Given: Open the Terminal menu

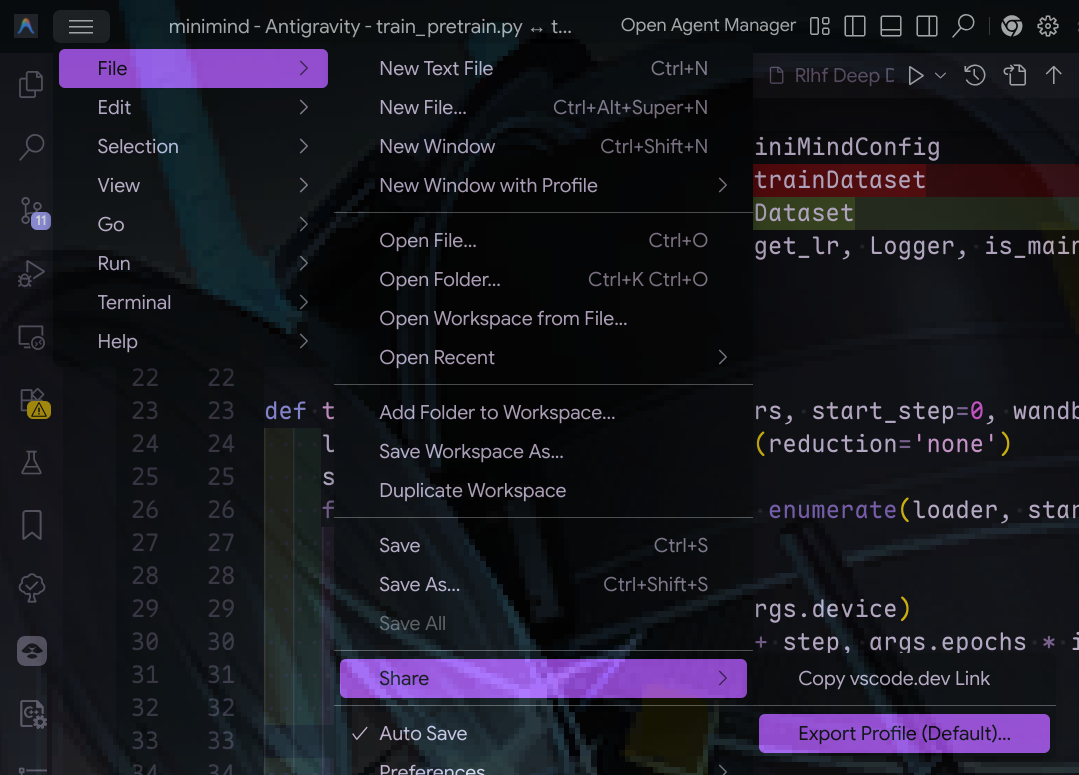Looking at the screenshot, I should 193,302.
